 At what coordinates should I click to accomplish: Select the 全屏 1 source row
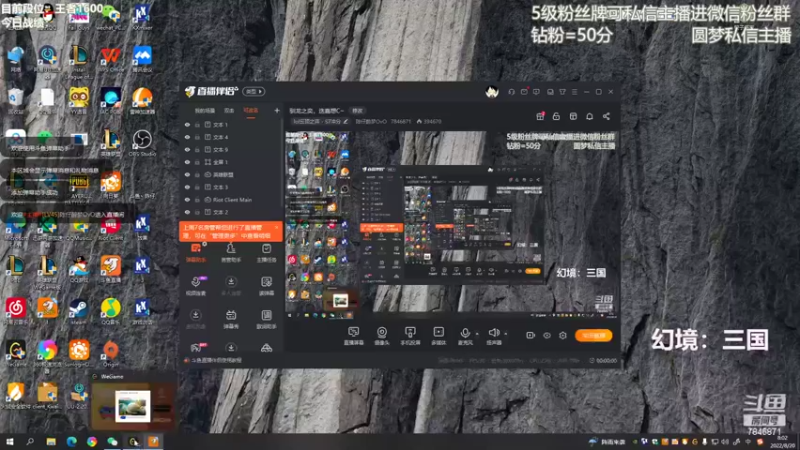(231, 162)
